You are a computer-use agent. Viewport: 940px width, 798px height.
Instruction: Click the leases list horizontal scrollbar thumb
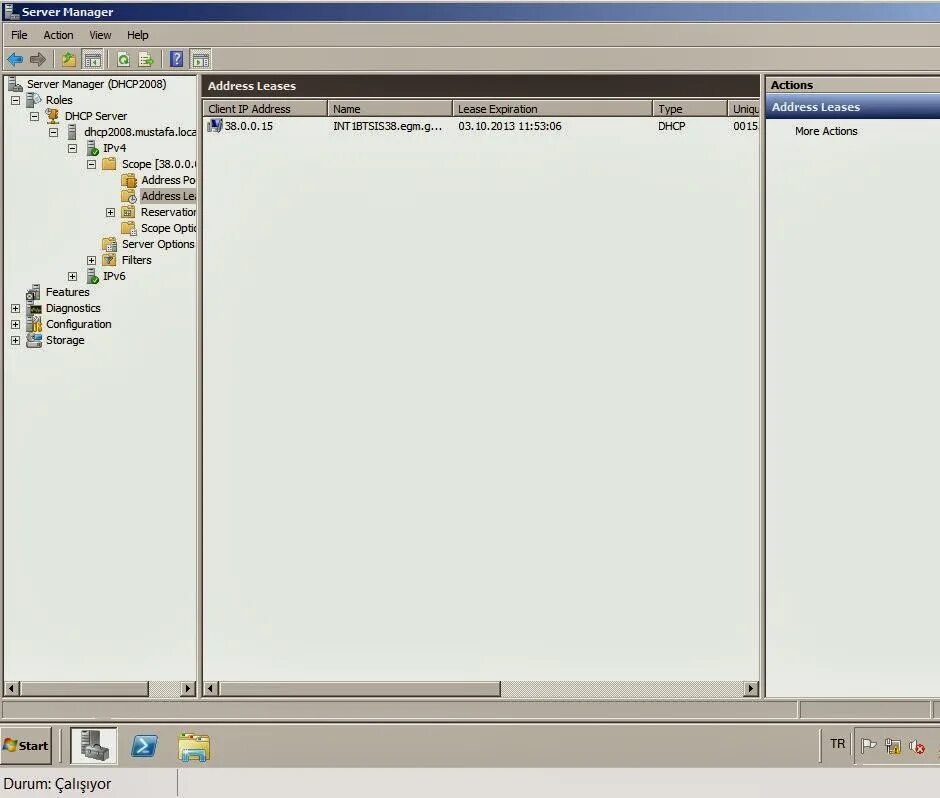[360, 688]
